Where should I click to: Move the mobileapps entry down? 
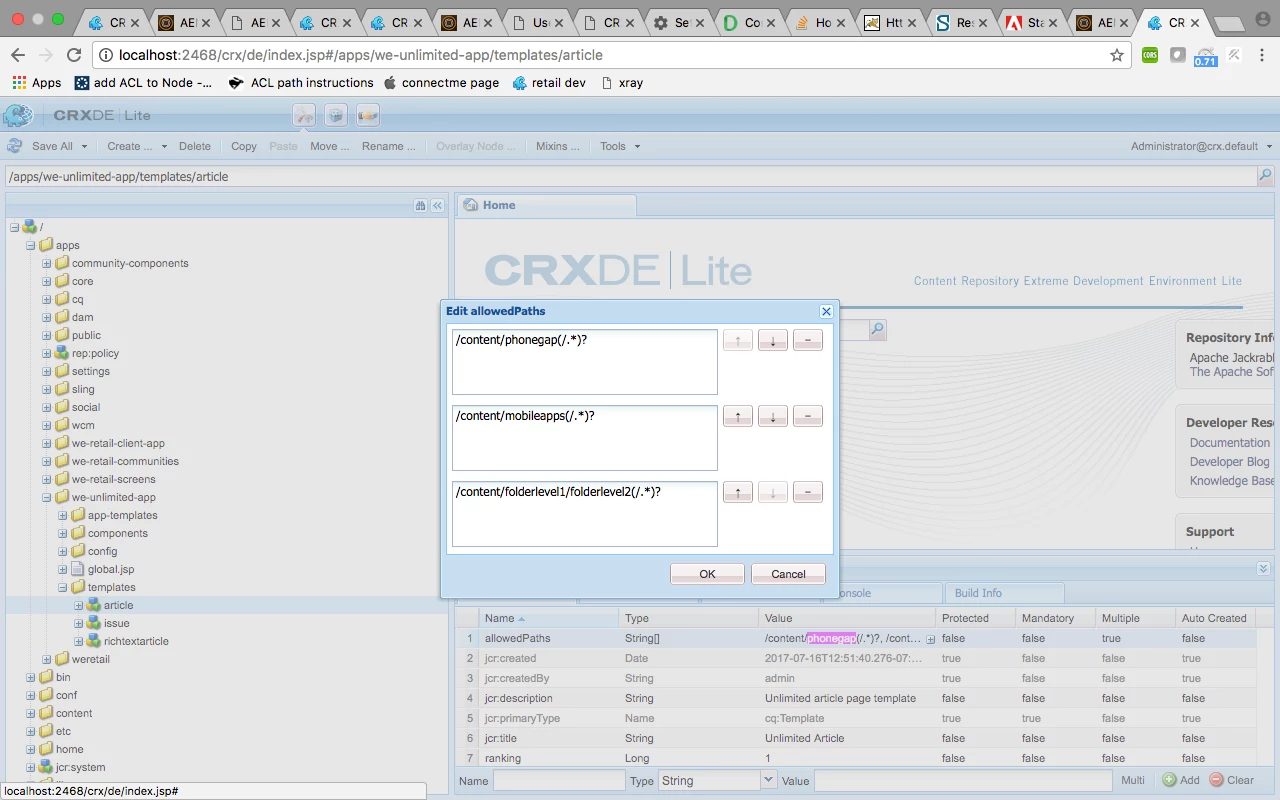773,416
